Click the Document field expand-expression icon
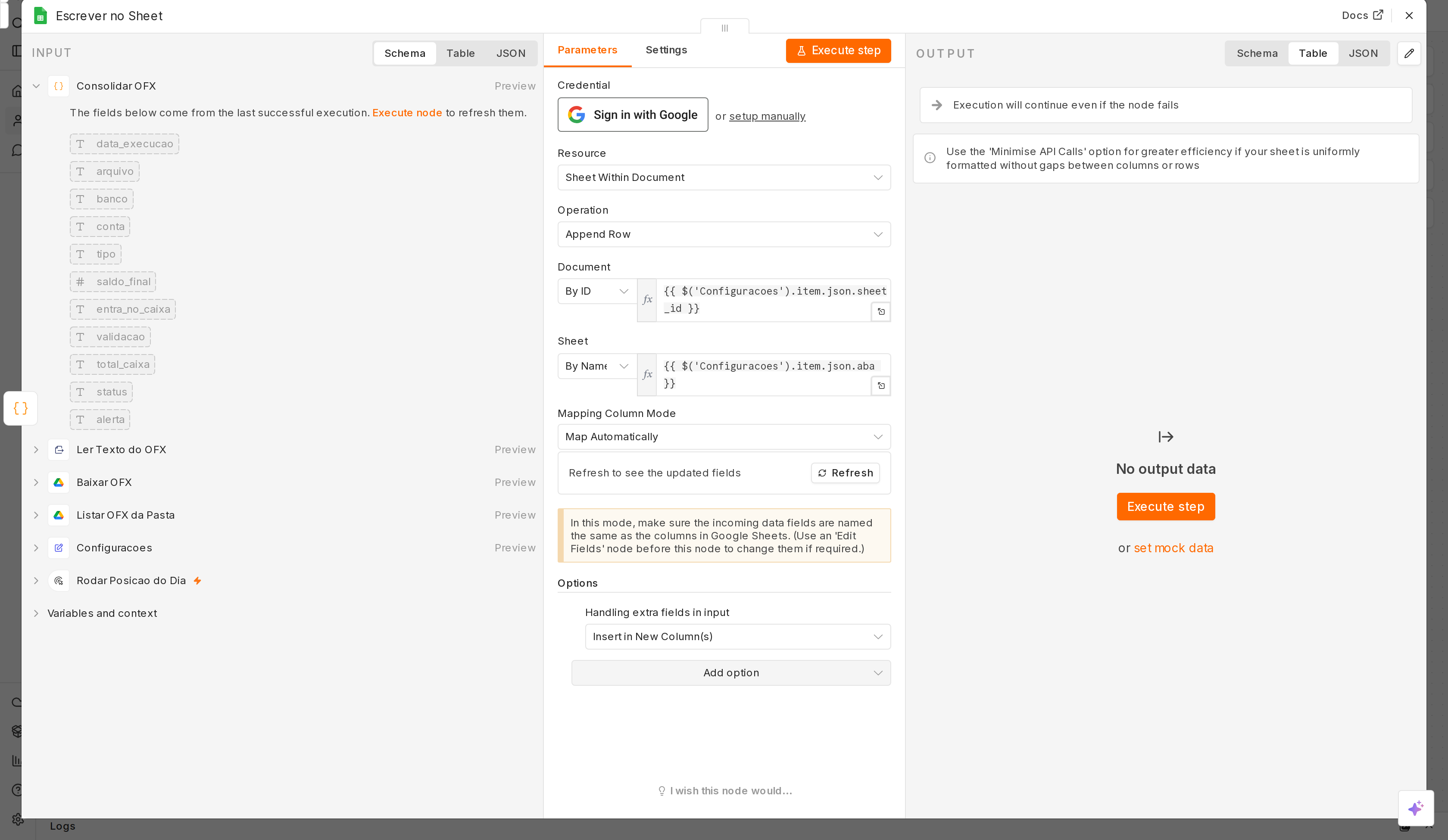Viewport: 1448px width, 840px height. pos(881,311)
